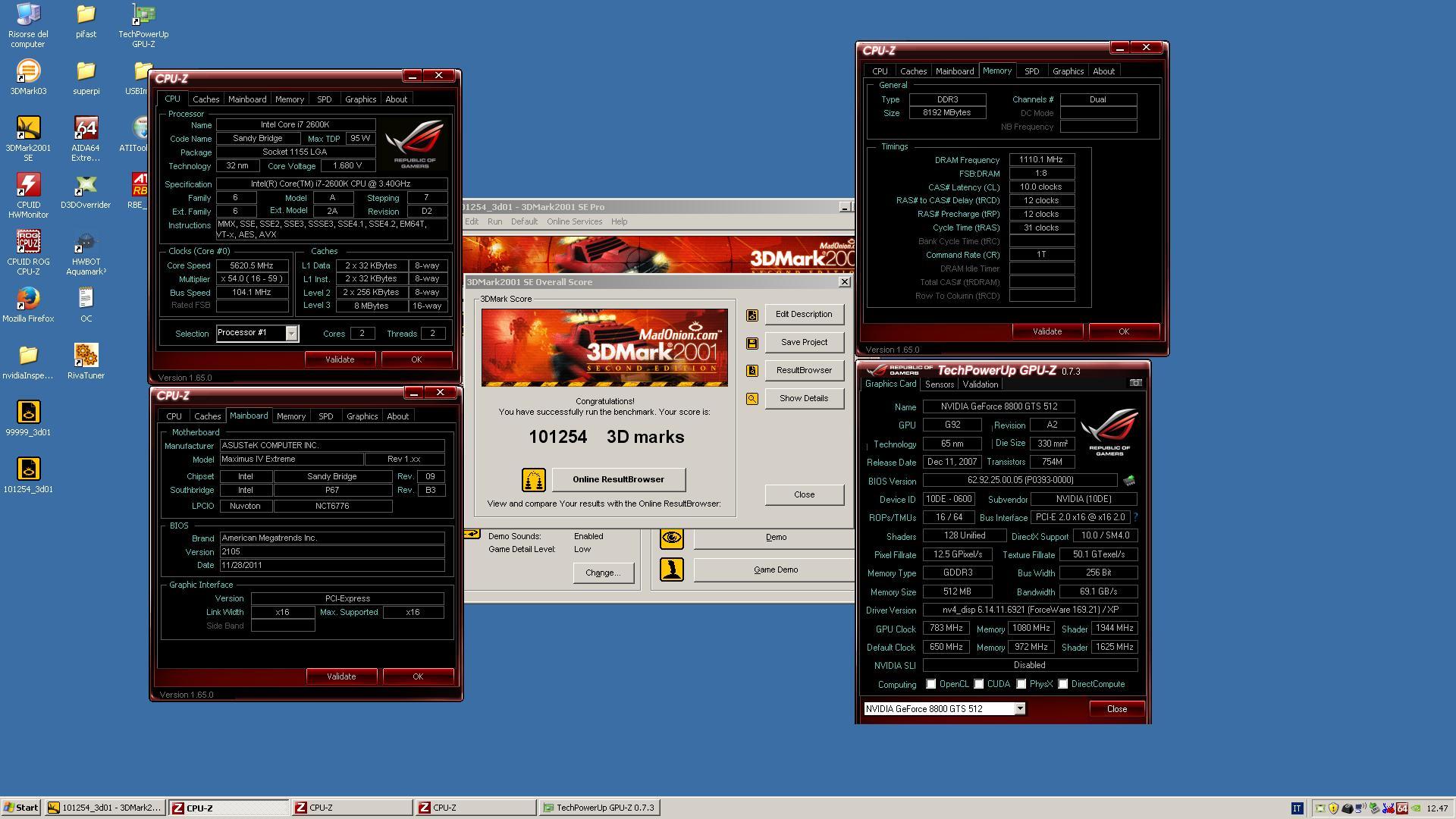1456x819 pixels.
Task: Click Validate in the CPU tab CPU-Z window
Action: coord(340,359)
